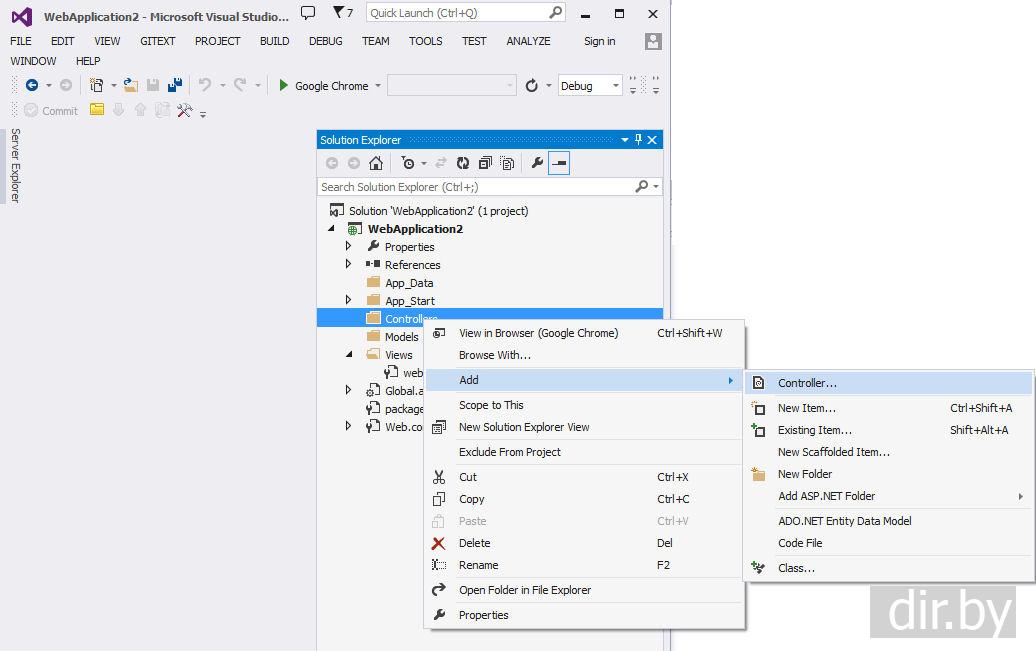Collapse the WebApplication2 project node
The width and height of the screenshot is (1036, 651).
332,229
